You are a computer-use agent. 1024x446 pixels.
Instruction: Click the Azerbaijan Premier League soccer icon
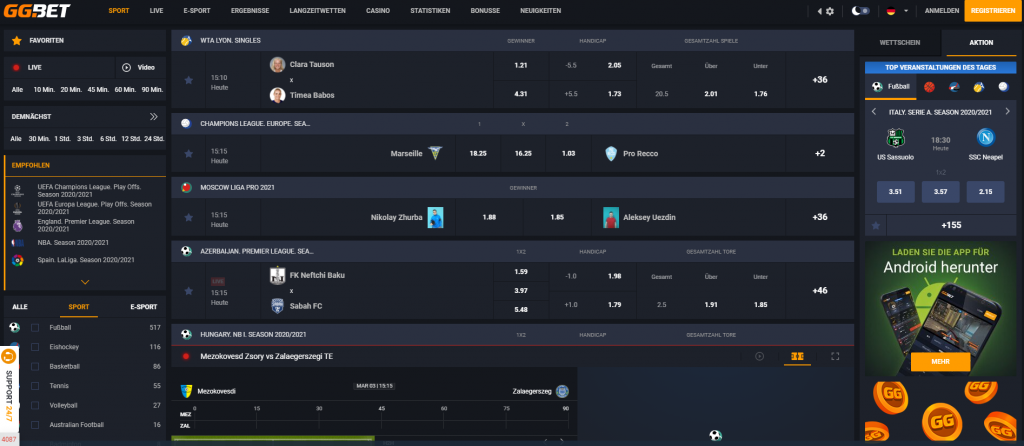pos(186,251)
